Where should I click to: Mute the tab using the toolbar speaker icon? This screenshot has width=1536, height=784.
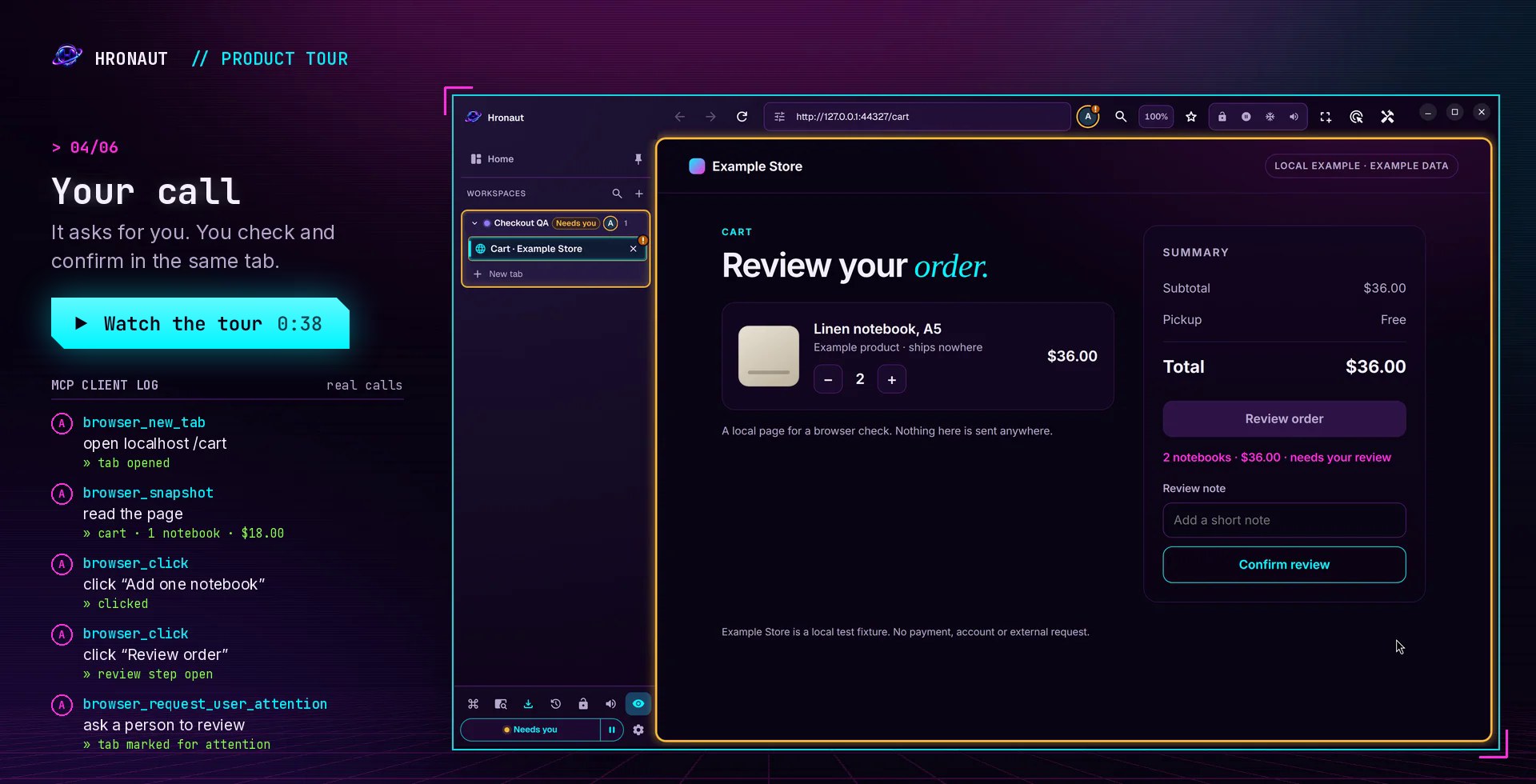click(x=1294, y=117)
